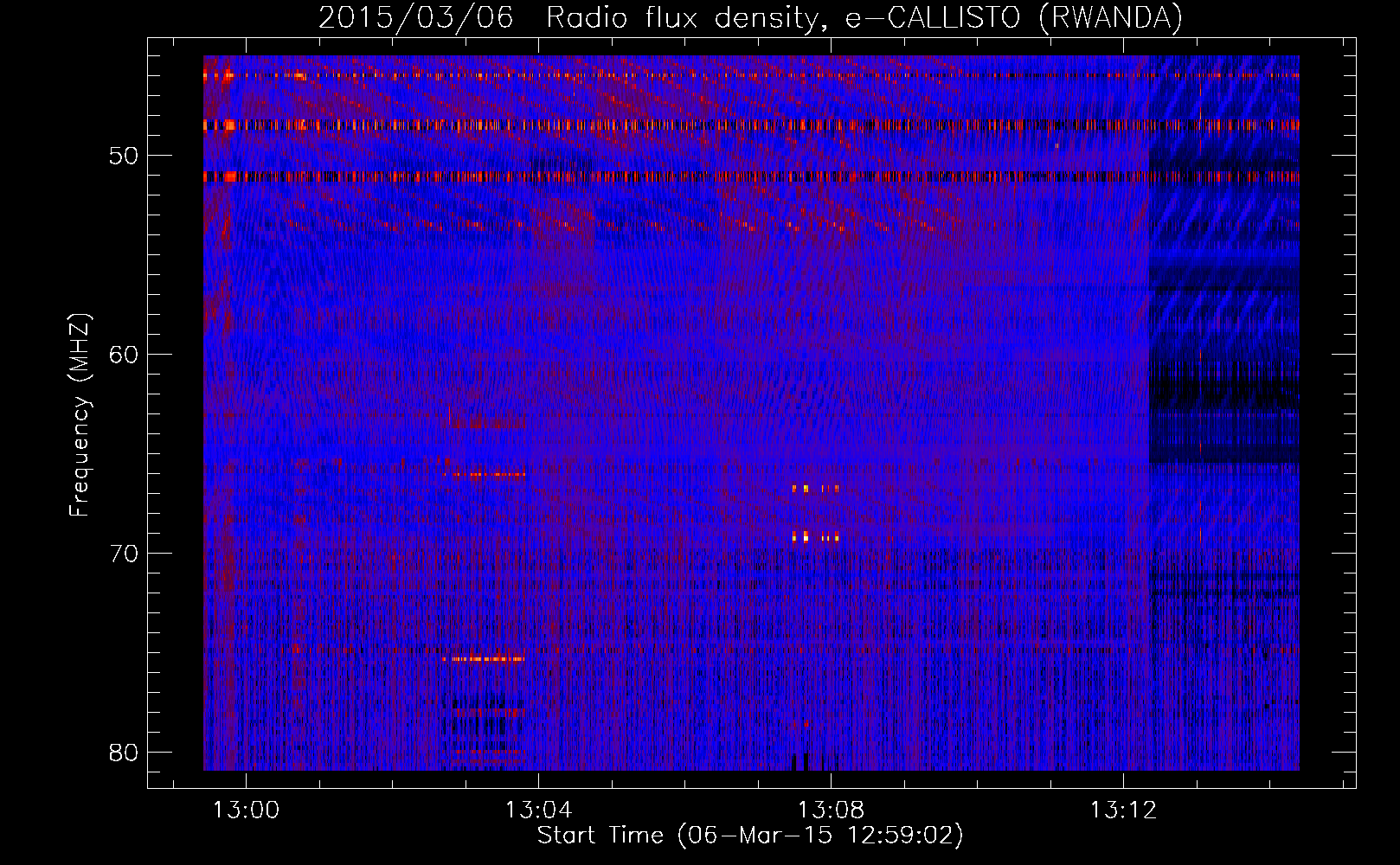
Task: Click the Start Time axis caption
Action: pyautogui.click(x=750, y=836)
